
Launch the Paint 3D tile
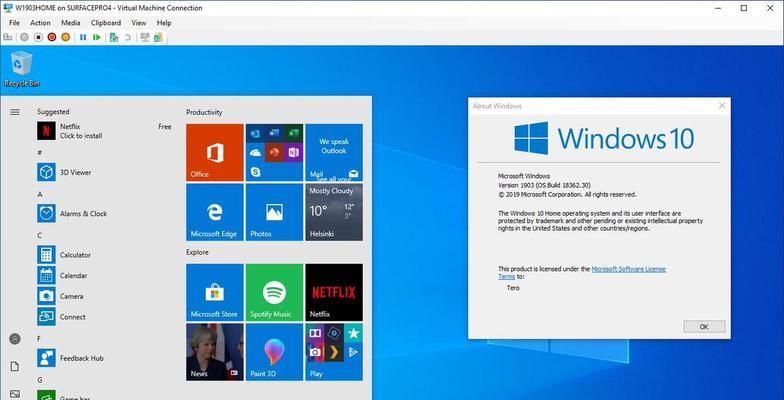(274, 352)
